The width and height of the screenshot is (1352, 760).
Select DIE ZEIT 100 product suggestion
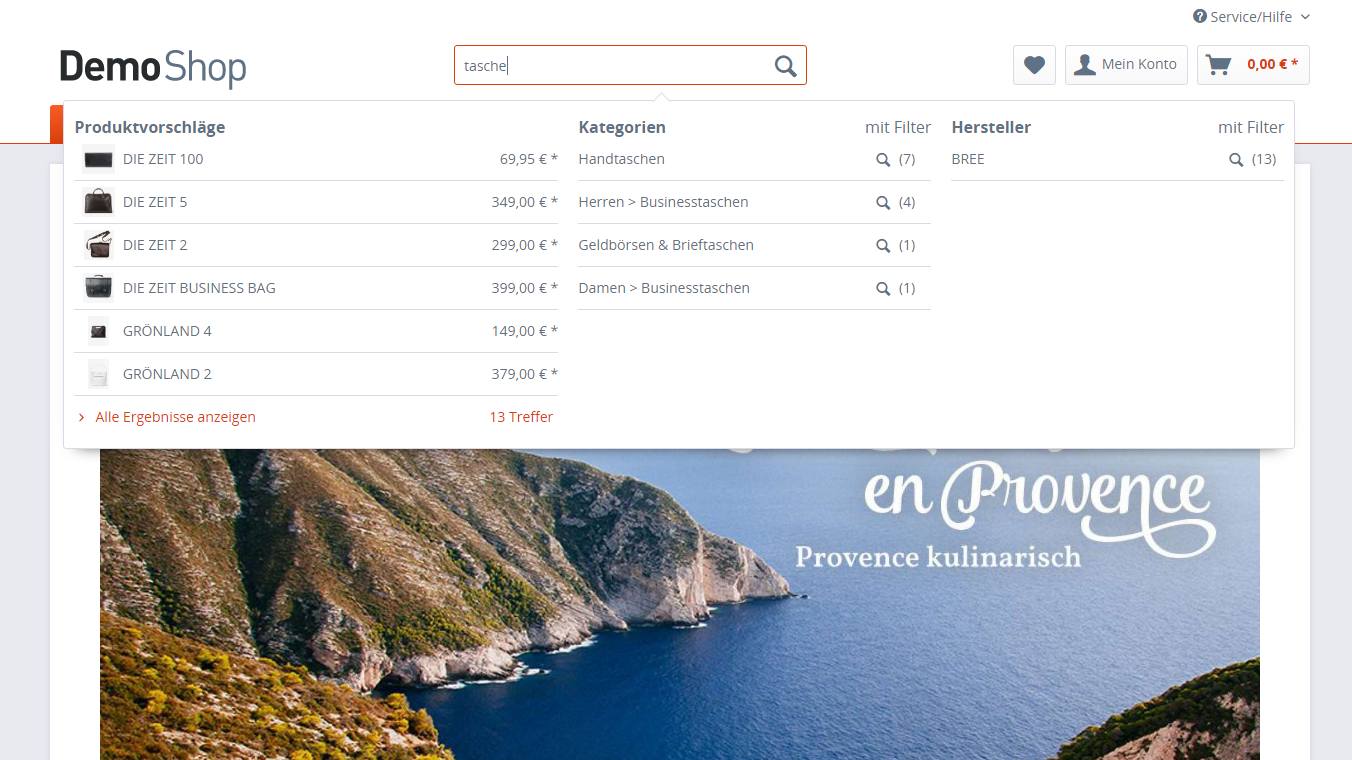tap(316, 159)
